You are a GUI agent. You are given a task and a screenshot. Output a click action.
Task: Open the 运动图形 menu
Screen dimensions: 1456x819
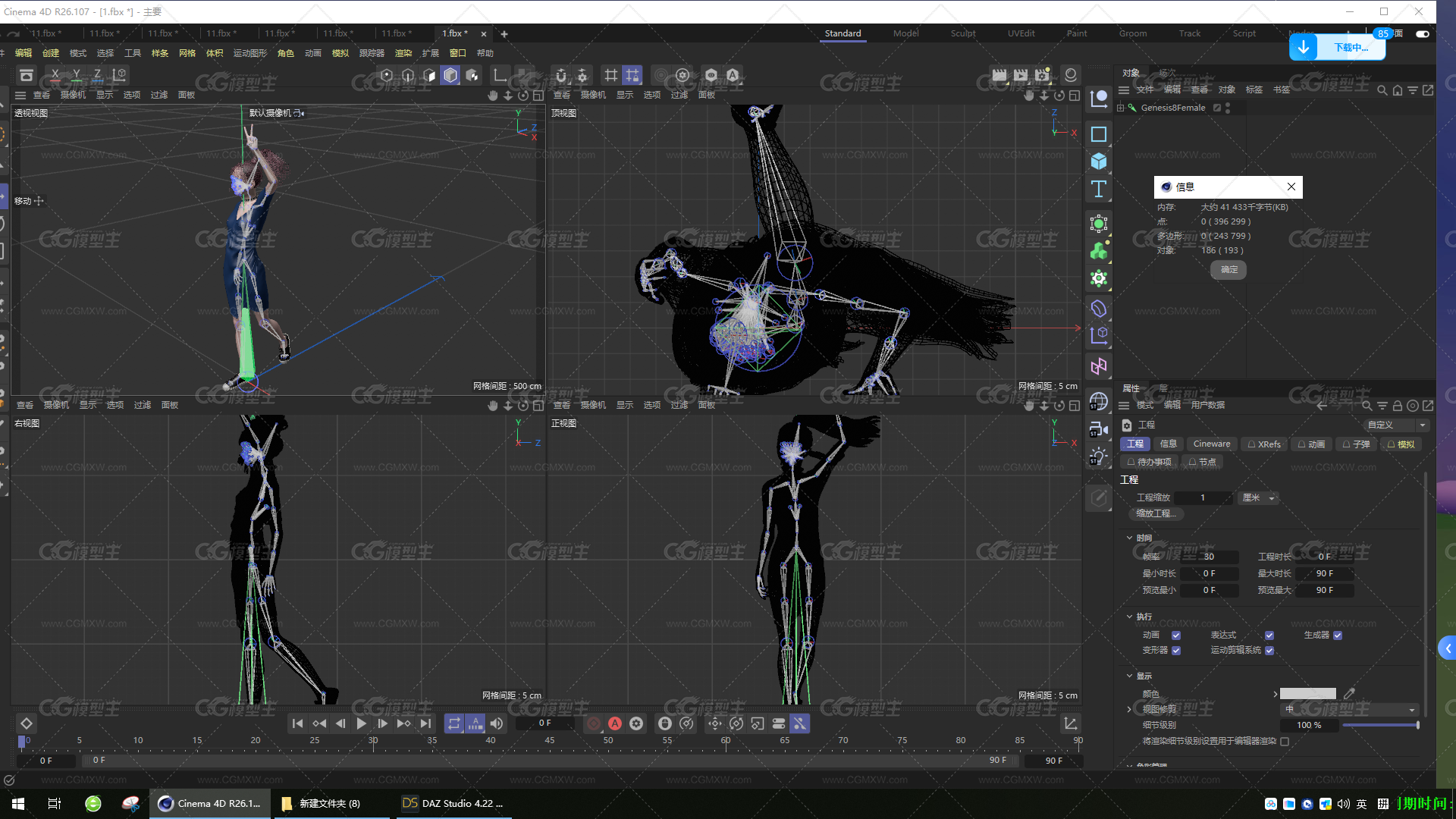(249, 53)
